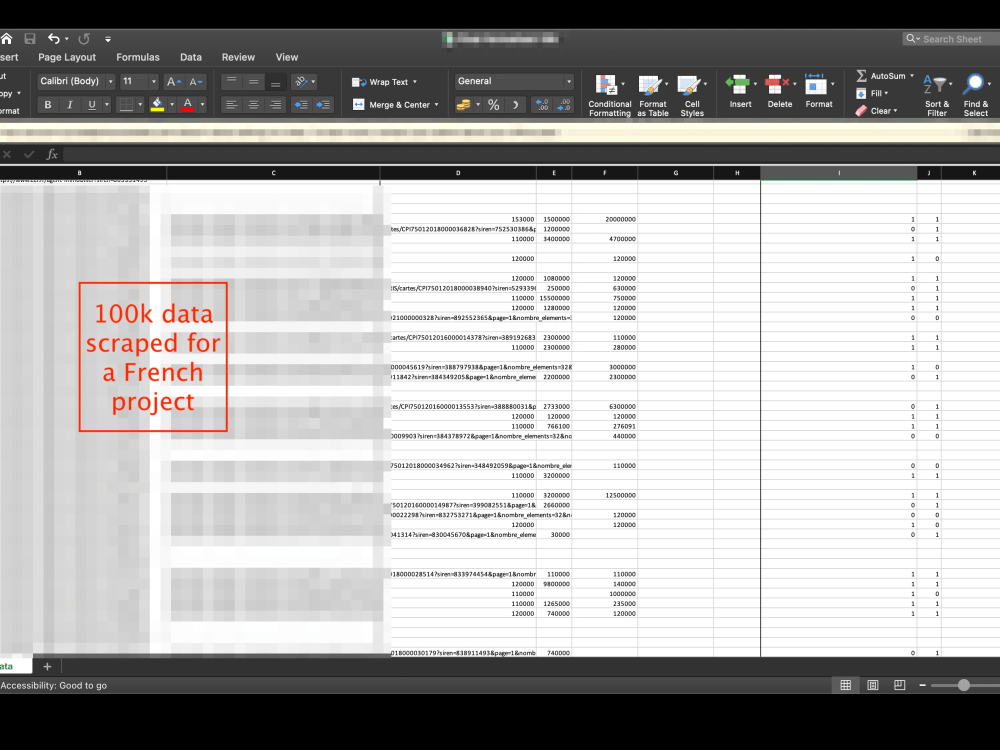Switch to Normal view in status bar
The width and height of the screenshot is (1000, 750).
846,685
